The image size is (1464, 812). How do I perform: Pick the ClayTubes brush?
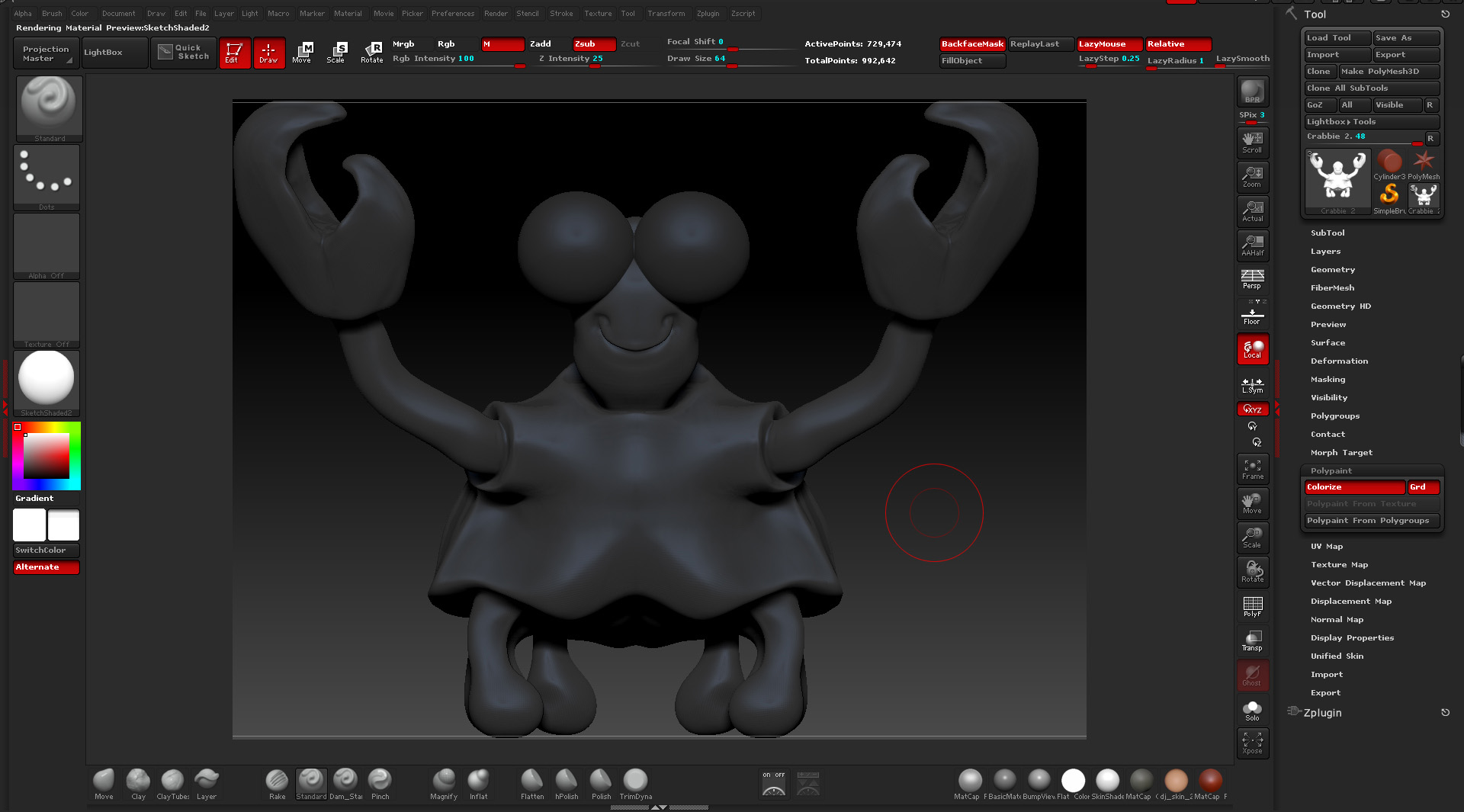[x=172, y=784]
